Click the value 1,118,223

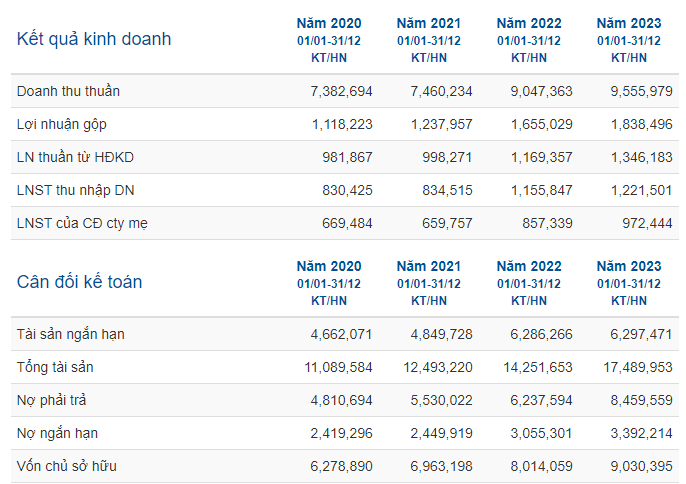coord(342,125)
